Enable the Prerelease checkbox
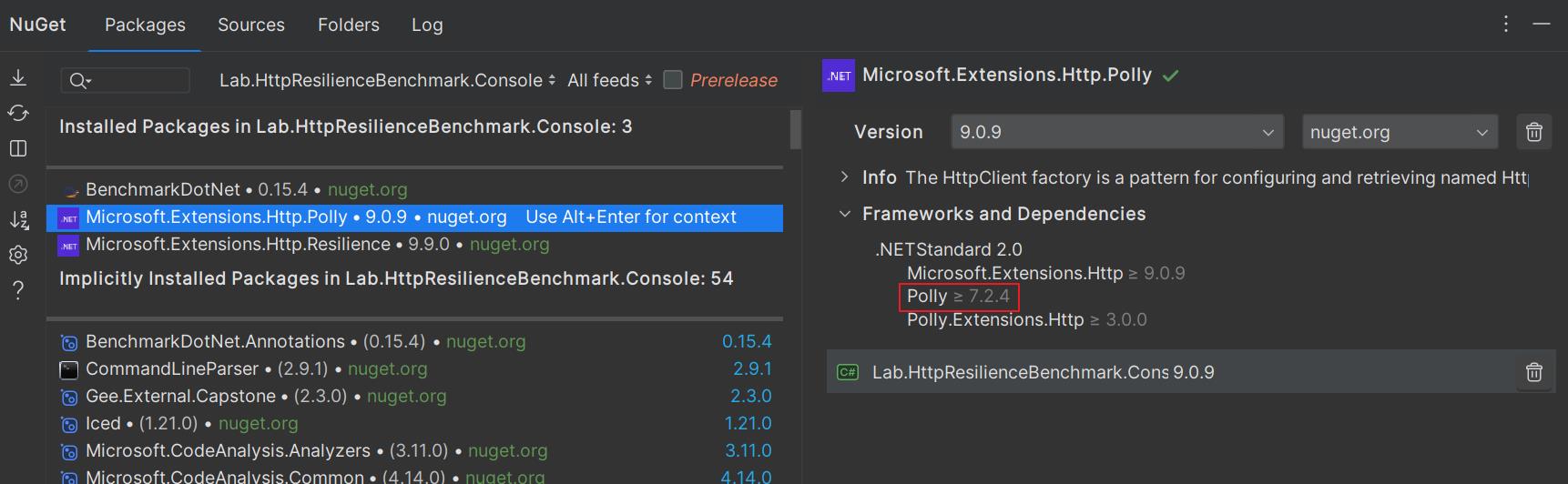Viewport: 1568px width, 484px height. pos(673,80)
